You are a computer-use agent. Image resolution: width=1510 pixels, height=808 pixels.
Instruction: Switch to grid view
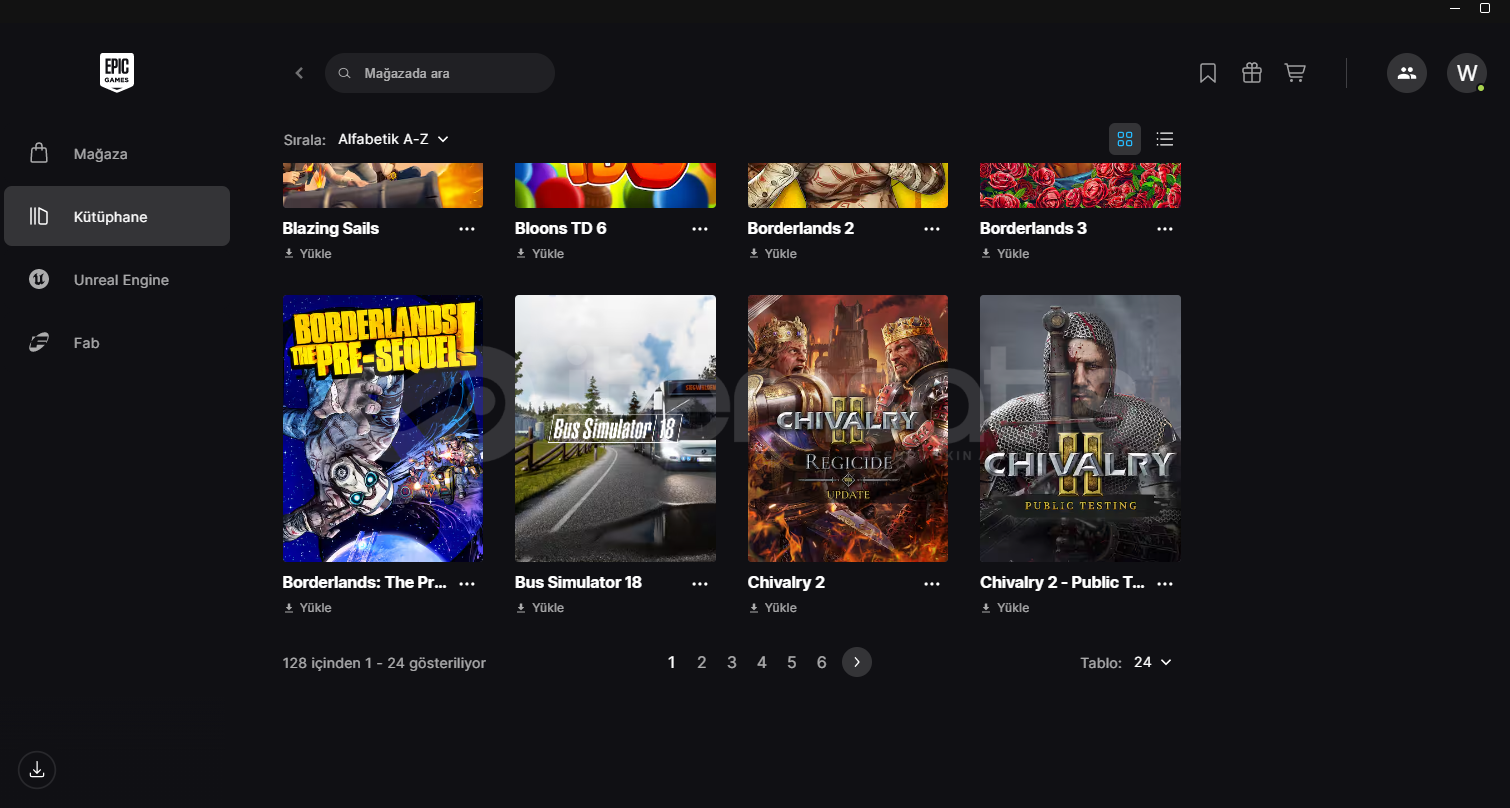coord(1125,139)
